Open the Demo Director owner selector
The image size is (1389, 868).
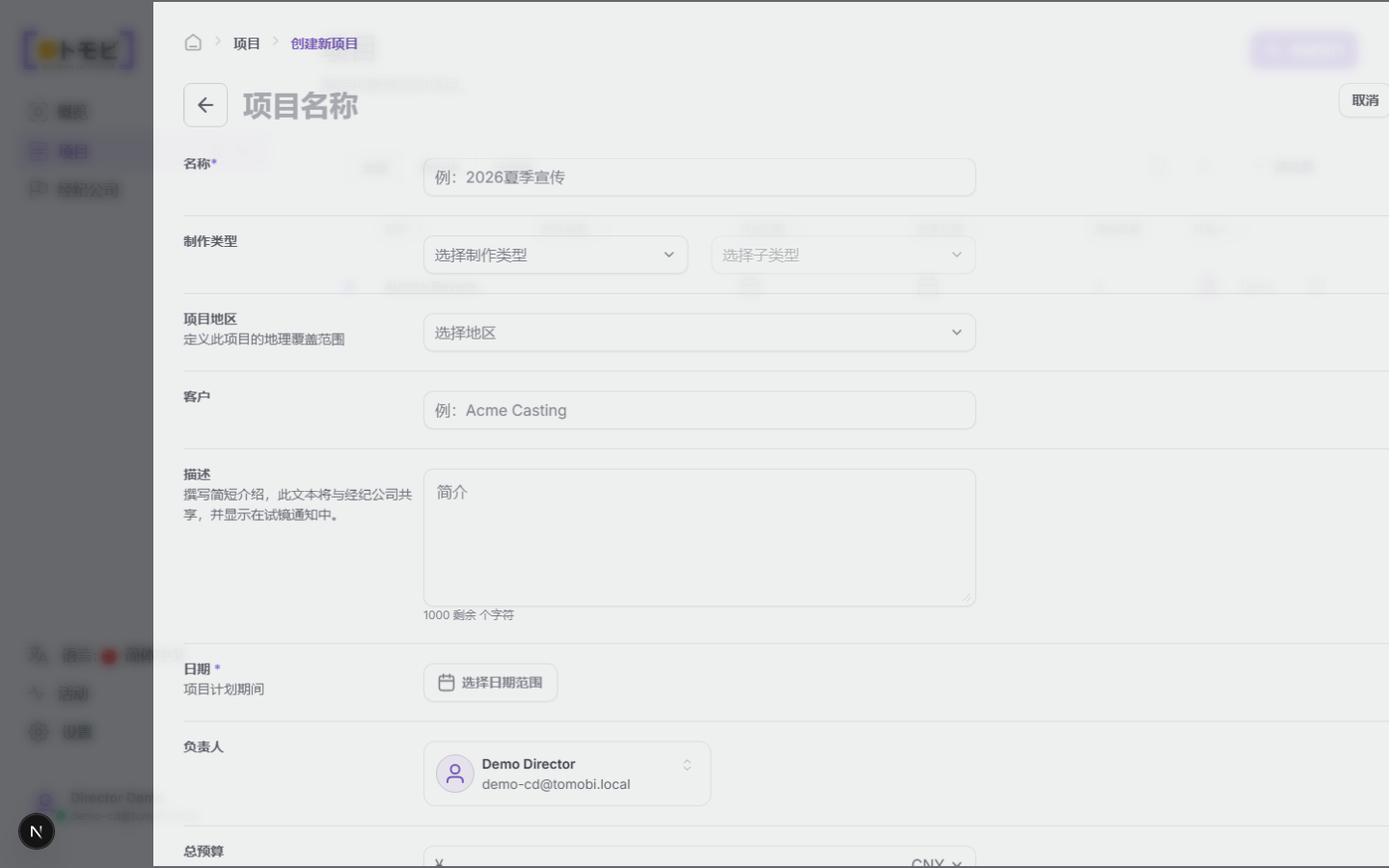coord(567,773)
